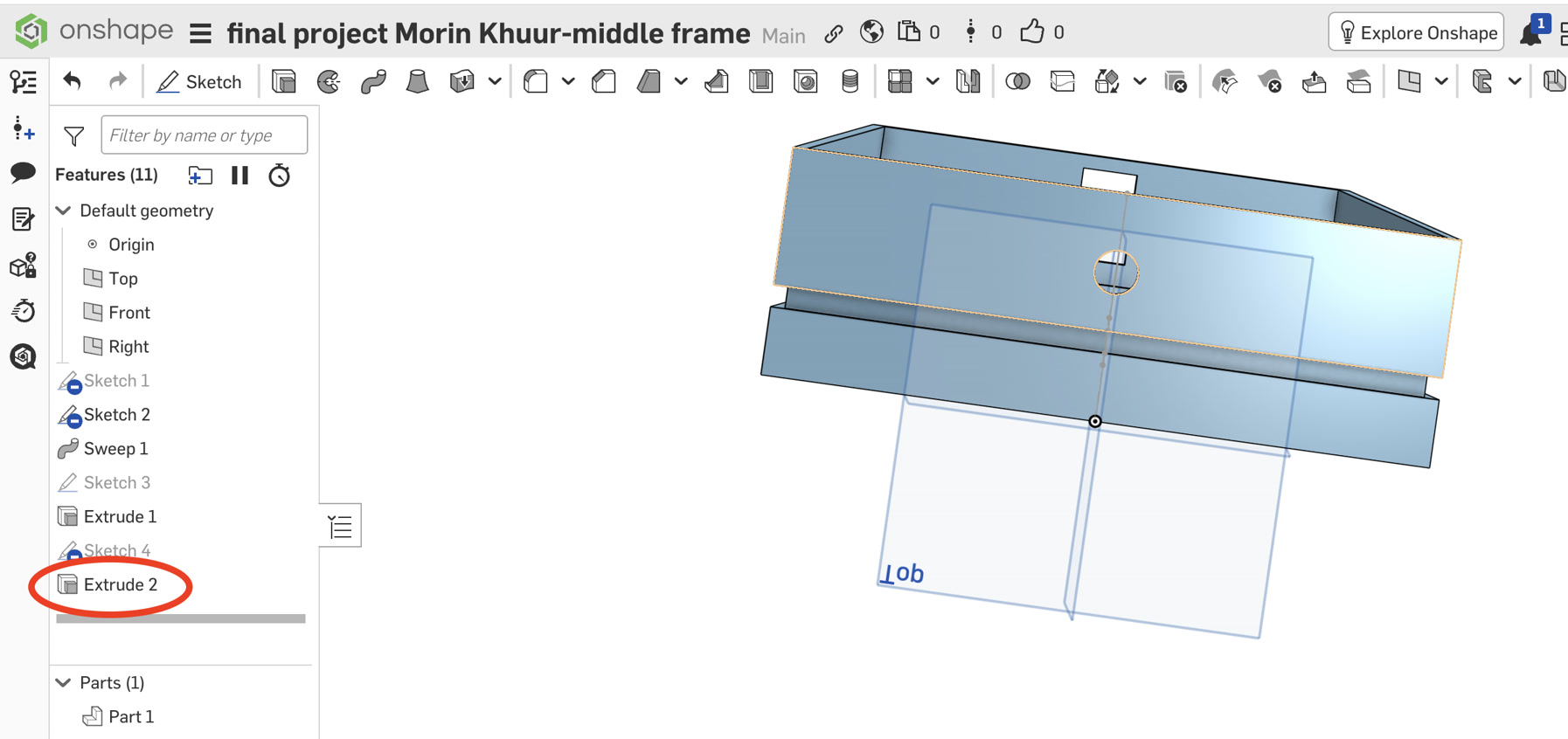Select the Draft tool
Screen dimensions: 1568x739
point(649,82)
